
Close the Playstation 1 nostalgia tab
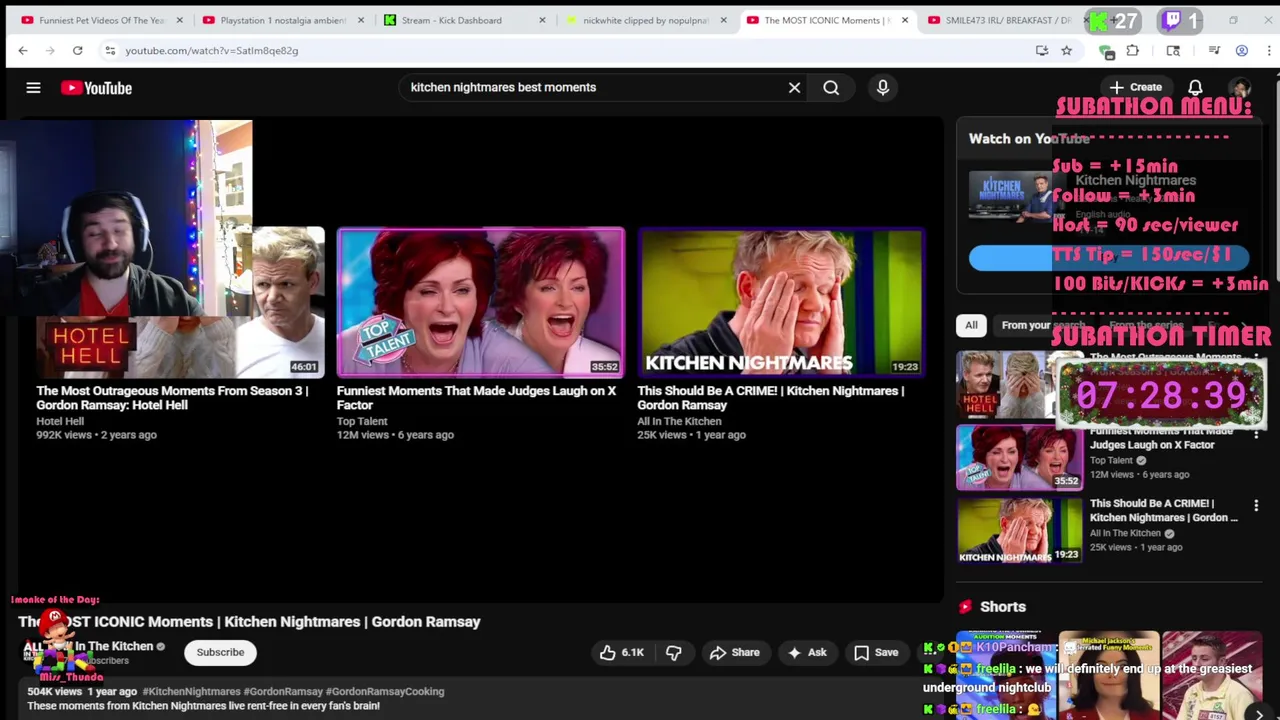(361, 20)
